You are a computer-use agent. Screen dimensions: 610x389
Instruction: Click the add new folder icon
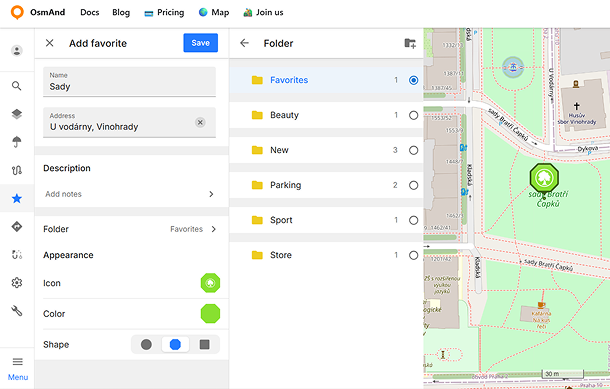click(410, 43)
